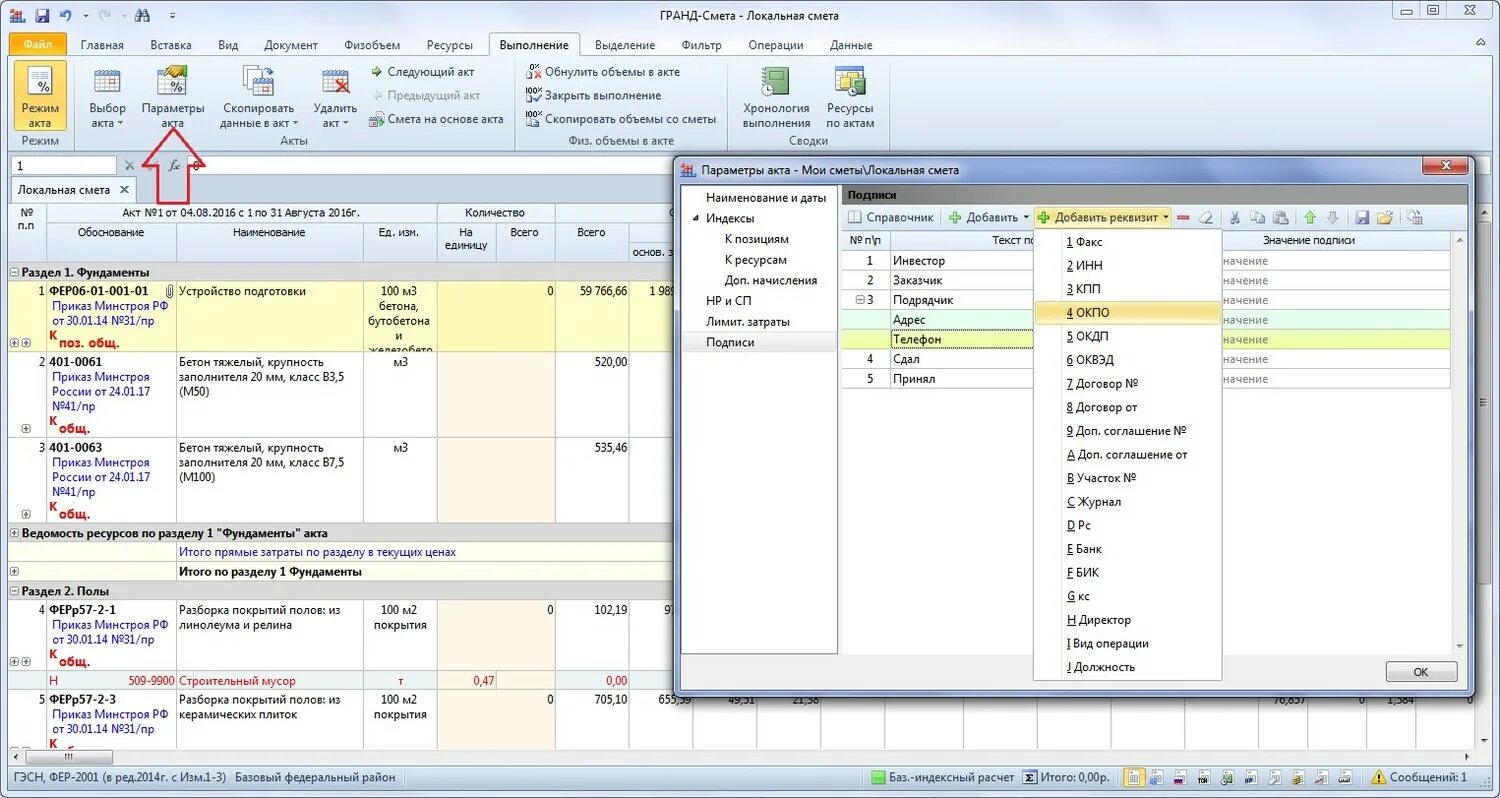Switch to the Главная ribbon tab
Image resolution: width=1500 pixels, height=798 pixels.
pyautogui.click(x=102, y=45)
